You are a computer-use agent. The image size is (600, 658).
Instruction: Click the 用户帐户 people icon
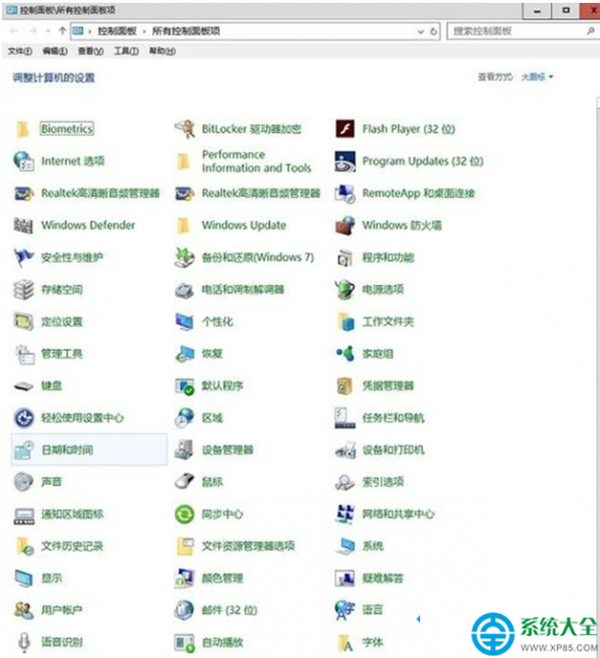pos(23,610)
